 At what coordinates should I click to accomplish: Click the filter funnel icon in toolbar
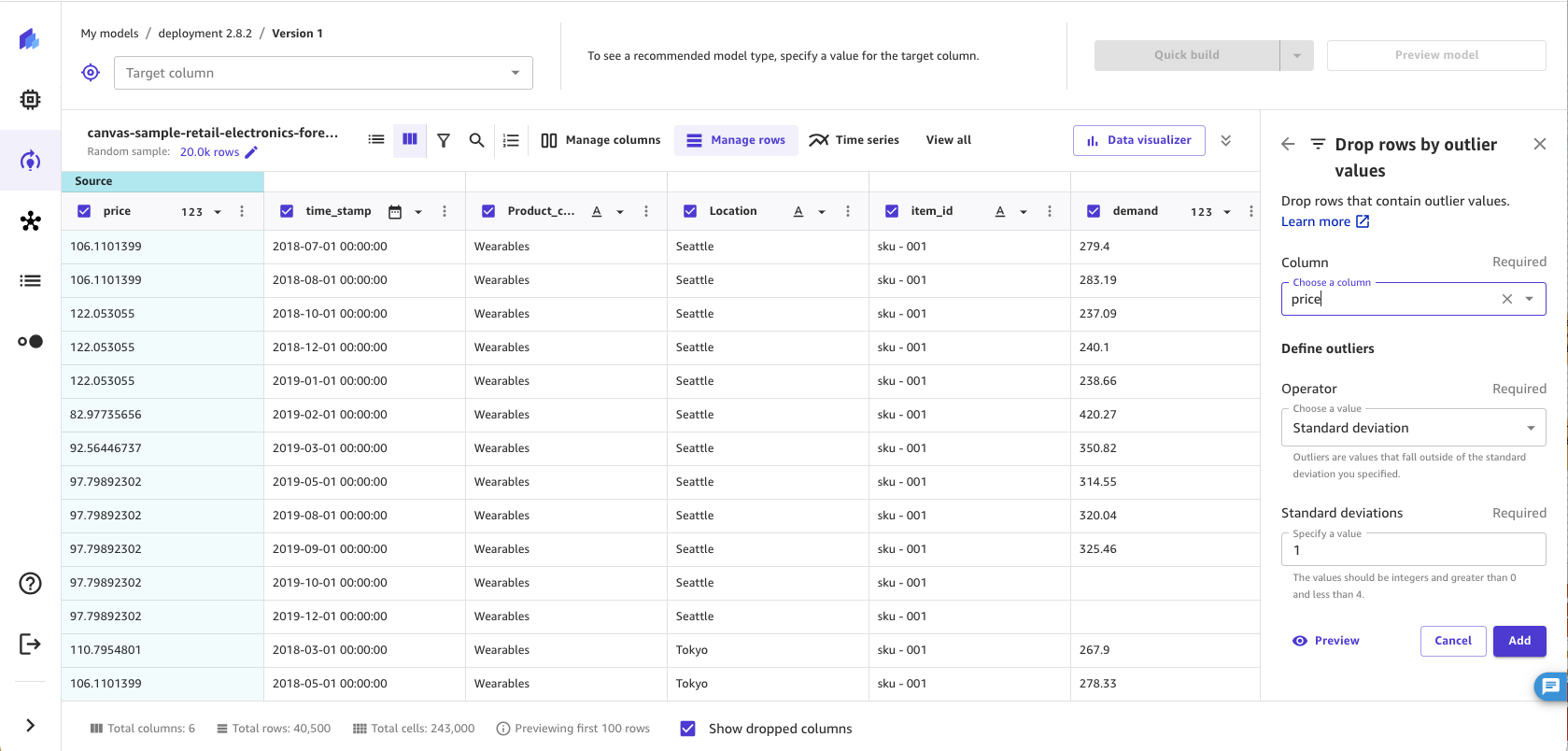(x=444, y=140)
